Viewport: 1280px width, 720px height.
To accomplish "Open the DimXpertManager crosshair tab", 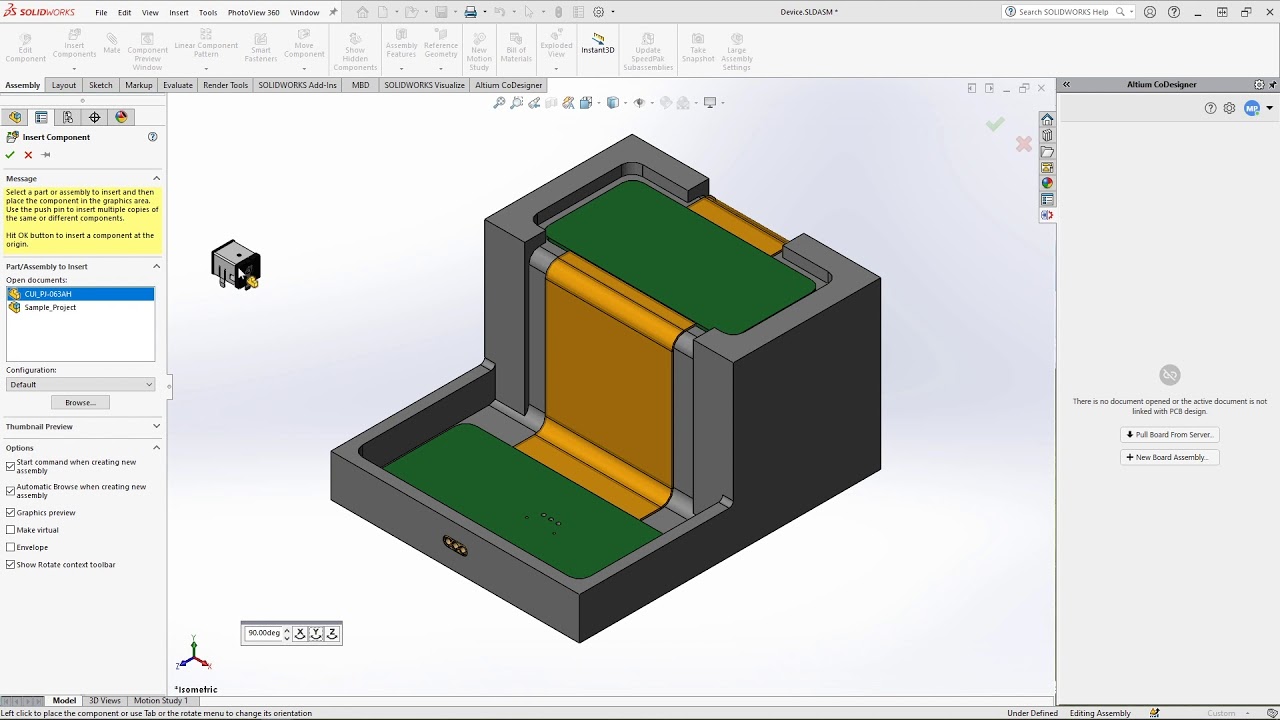I will coord(95,117).
